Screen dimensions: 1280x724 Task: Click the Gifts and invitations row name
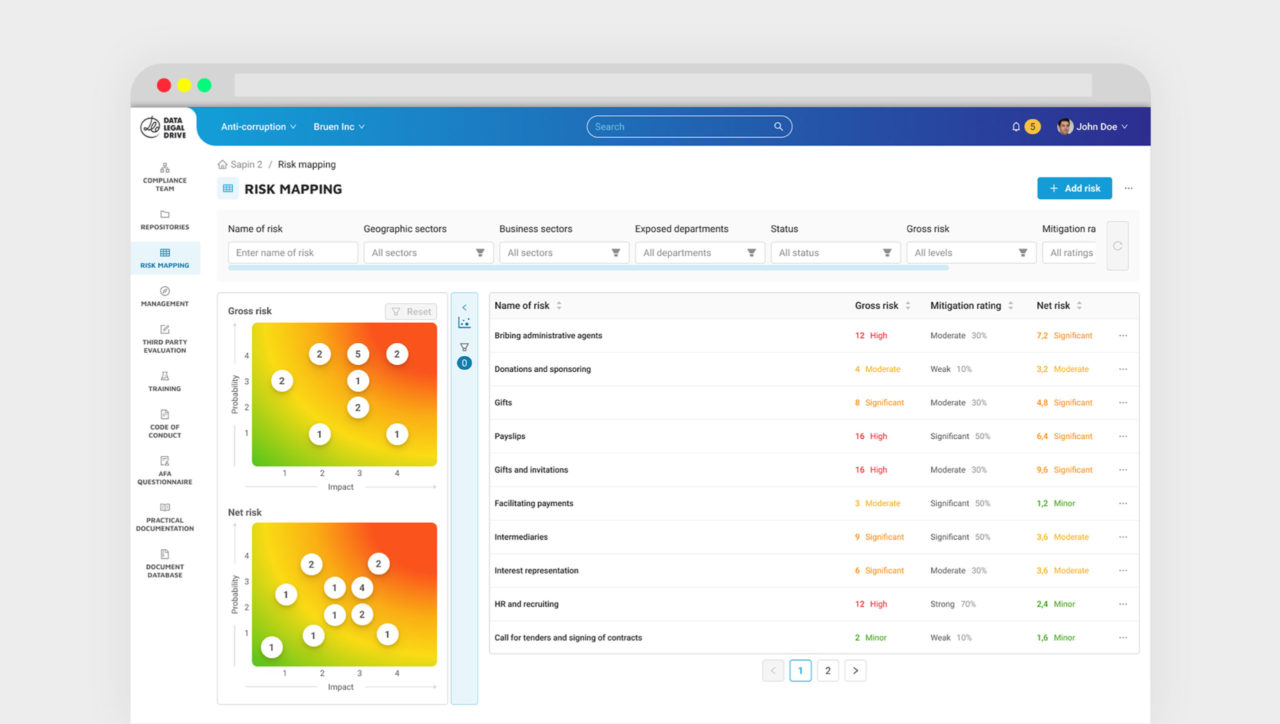point(531,470)
